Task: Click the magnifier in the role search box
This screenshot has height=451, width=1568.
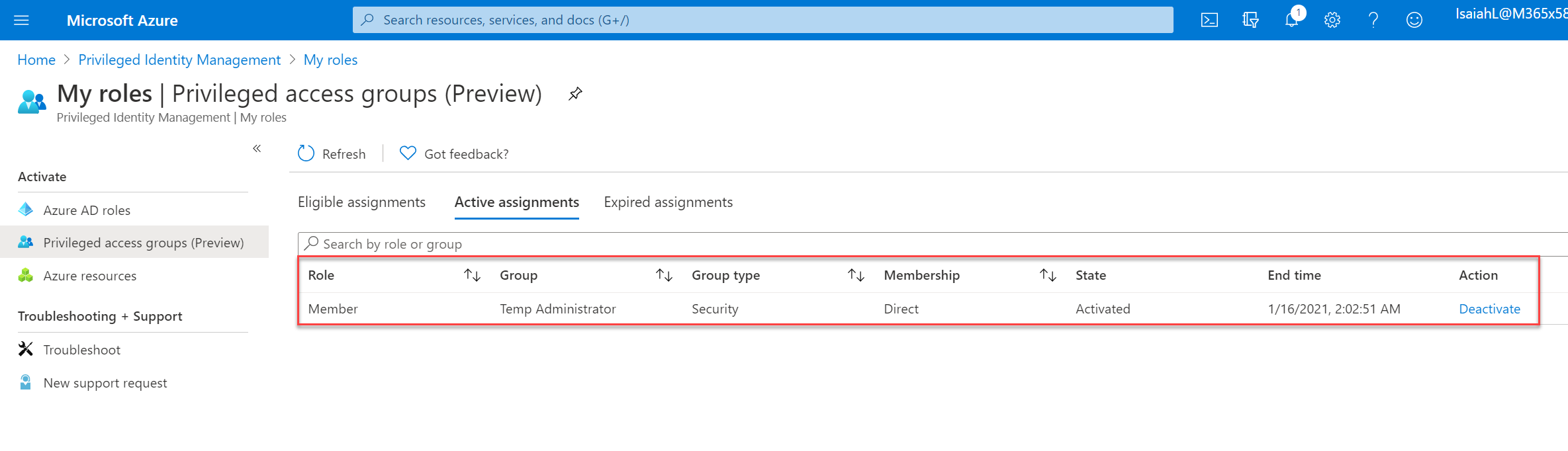Action: 312,243
